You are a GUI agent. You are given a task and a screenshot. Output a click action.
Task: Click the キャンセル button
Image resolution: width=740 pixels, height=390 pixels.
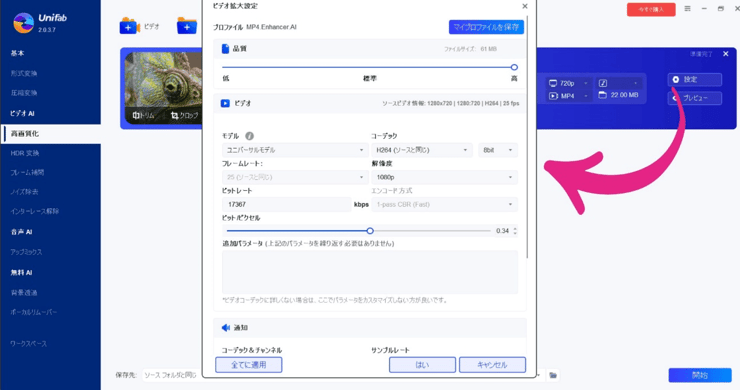click(492, 365)
